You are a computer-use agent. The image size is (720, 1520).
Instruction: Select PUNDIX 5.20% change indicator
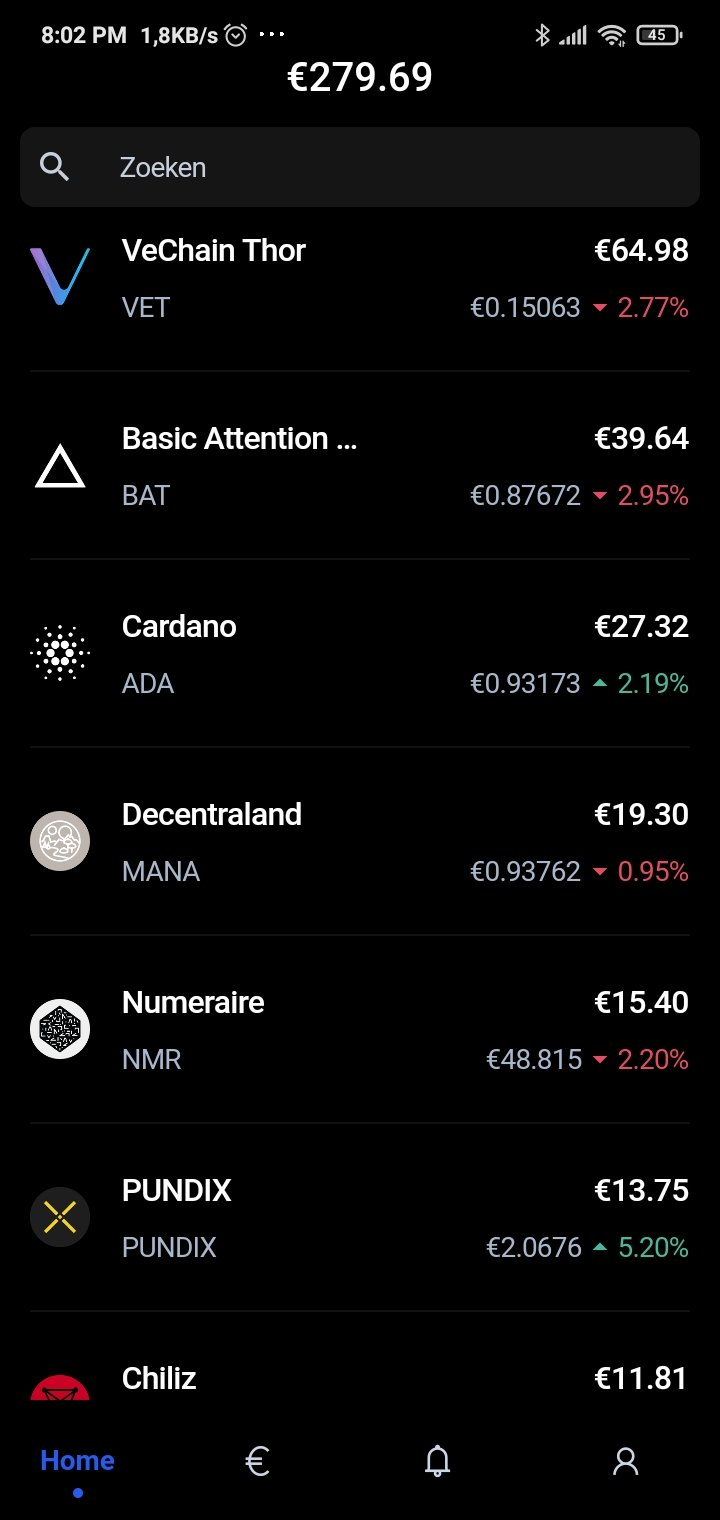click(x=641, y=1247)
